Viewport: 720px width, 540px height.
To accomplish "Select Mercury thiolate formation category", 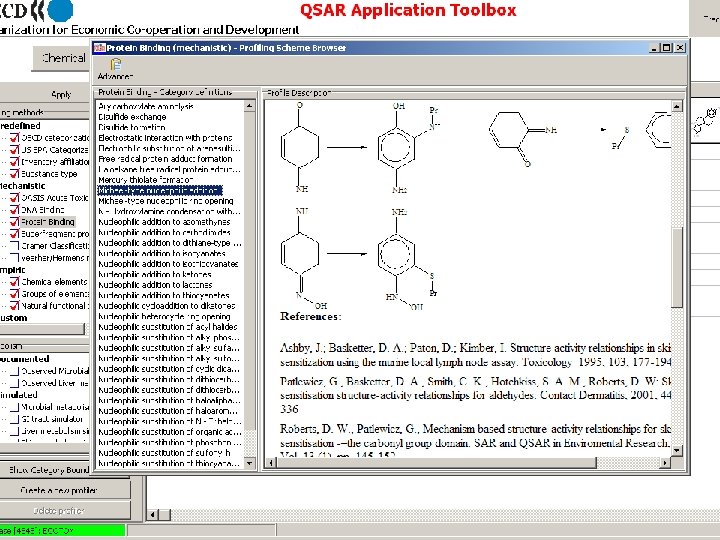I will [x=146, y=180].
